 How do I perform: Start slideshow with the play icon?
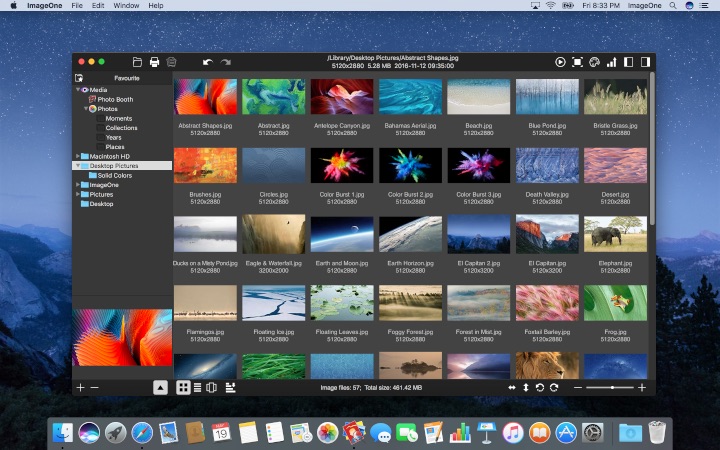tap(560, 62)
